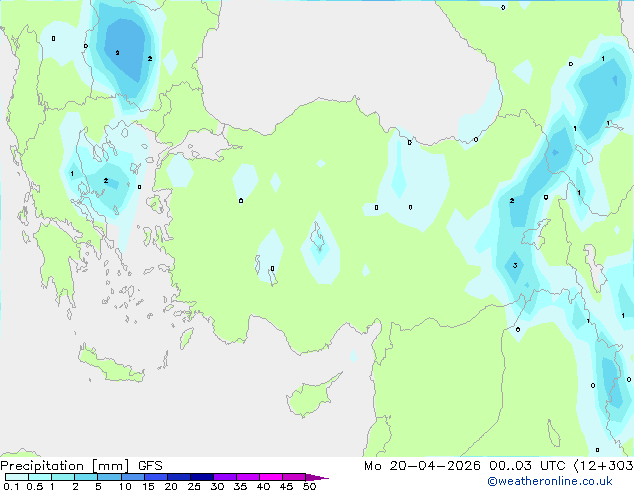
Task: Click the 10–15 mm legend color swatch
Action: coord(132,477)
